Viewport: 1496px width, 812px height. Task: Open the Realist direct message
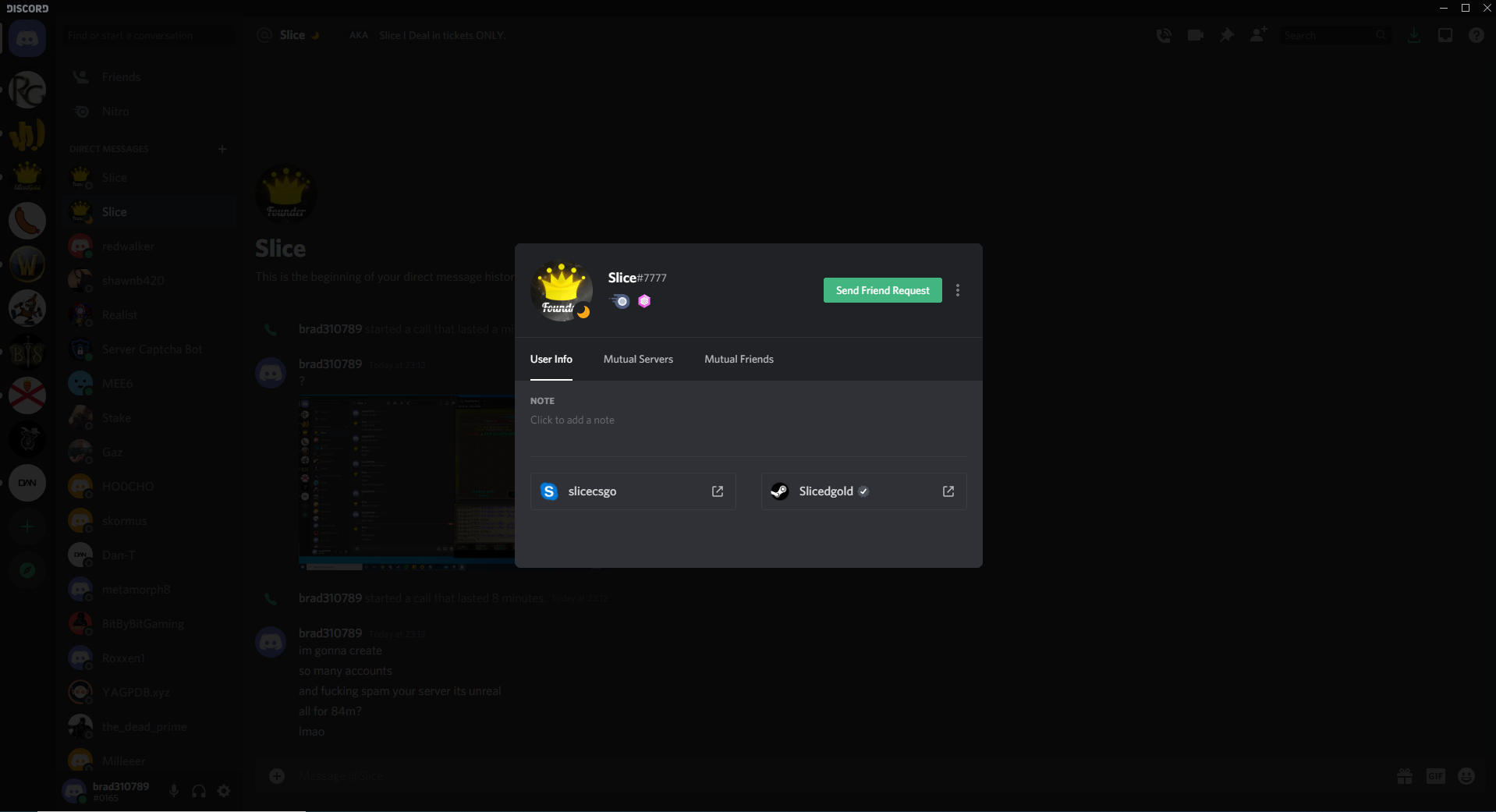(149, 315)
